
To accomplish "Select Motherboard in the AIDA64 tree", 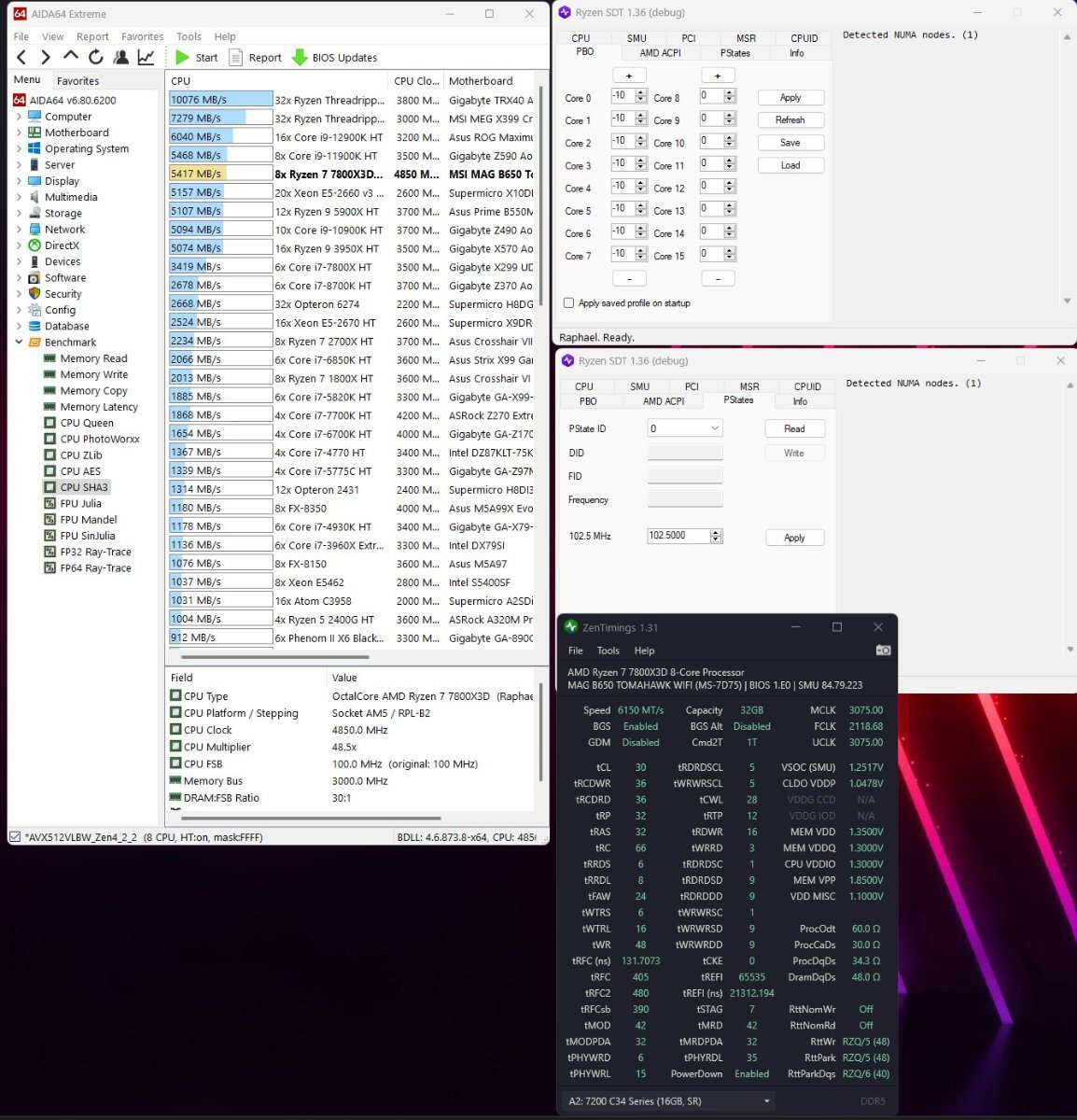I will pos(77,133).
